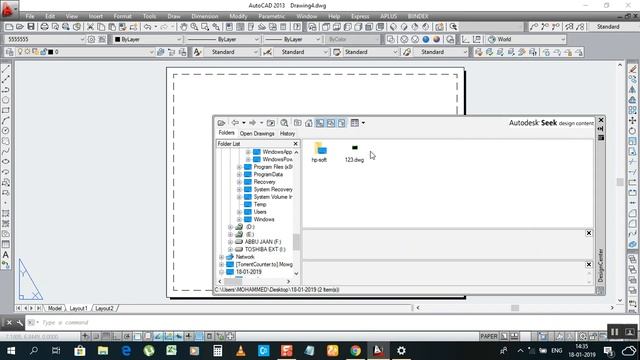Click the Windows Start button
Image resolution: width=640 pixels, height=360 pixels.
click(x=11, y=351)
